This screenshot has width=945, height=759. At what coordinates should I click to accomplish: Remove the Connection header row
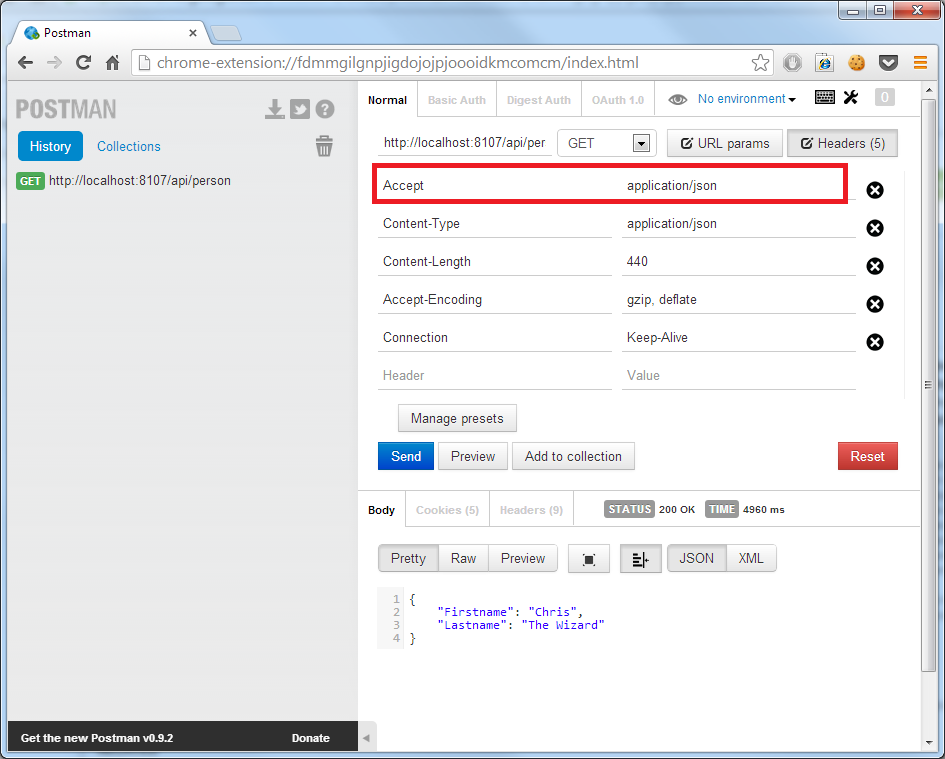[x=874, y=342]
